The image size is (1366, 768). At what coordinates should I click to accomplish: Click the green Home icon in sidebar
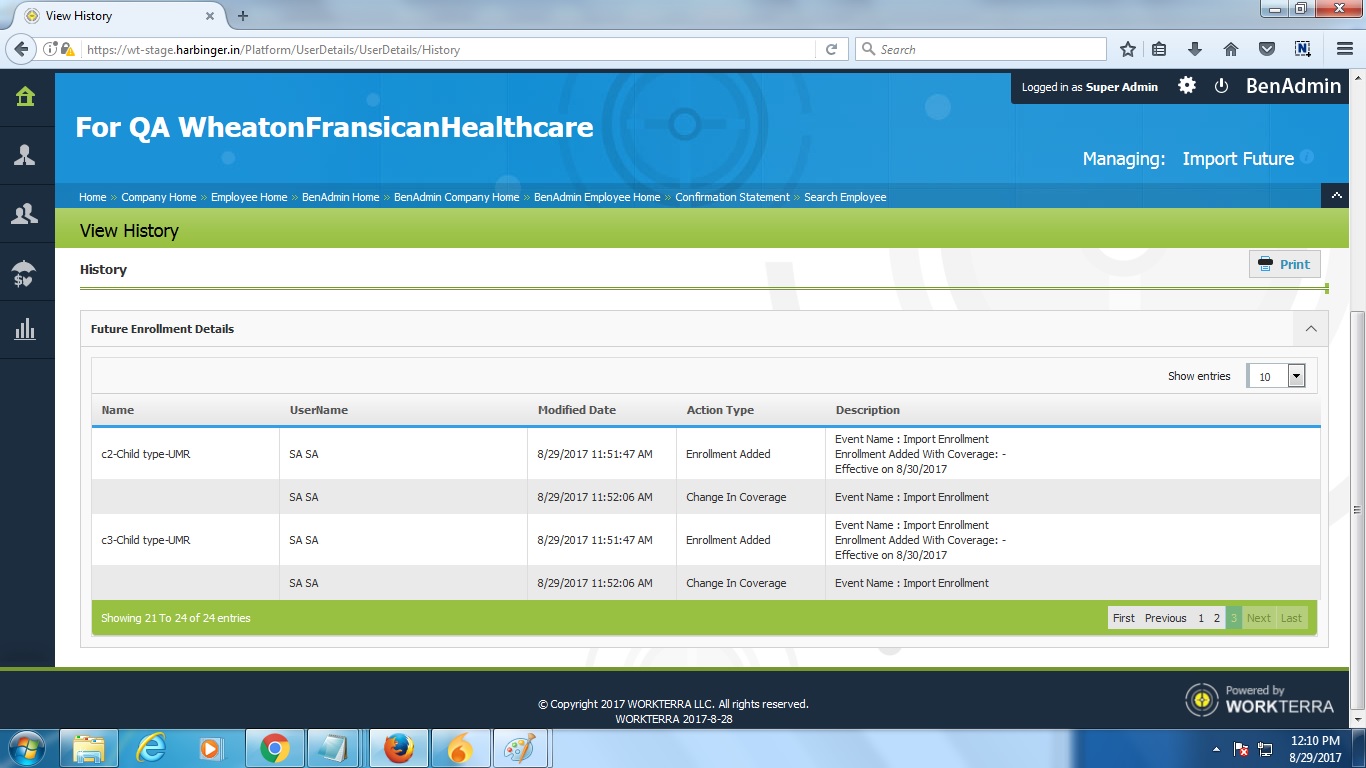(x=25, y=96)
